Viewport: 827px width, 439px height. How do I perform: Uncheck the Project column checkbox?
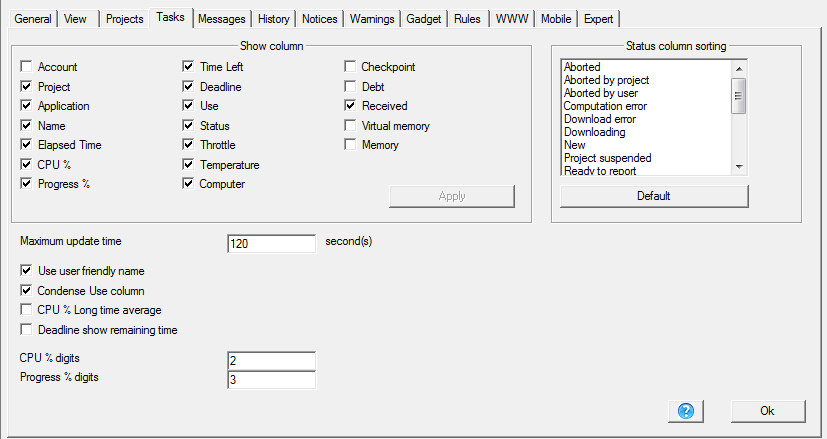(26, 86)
